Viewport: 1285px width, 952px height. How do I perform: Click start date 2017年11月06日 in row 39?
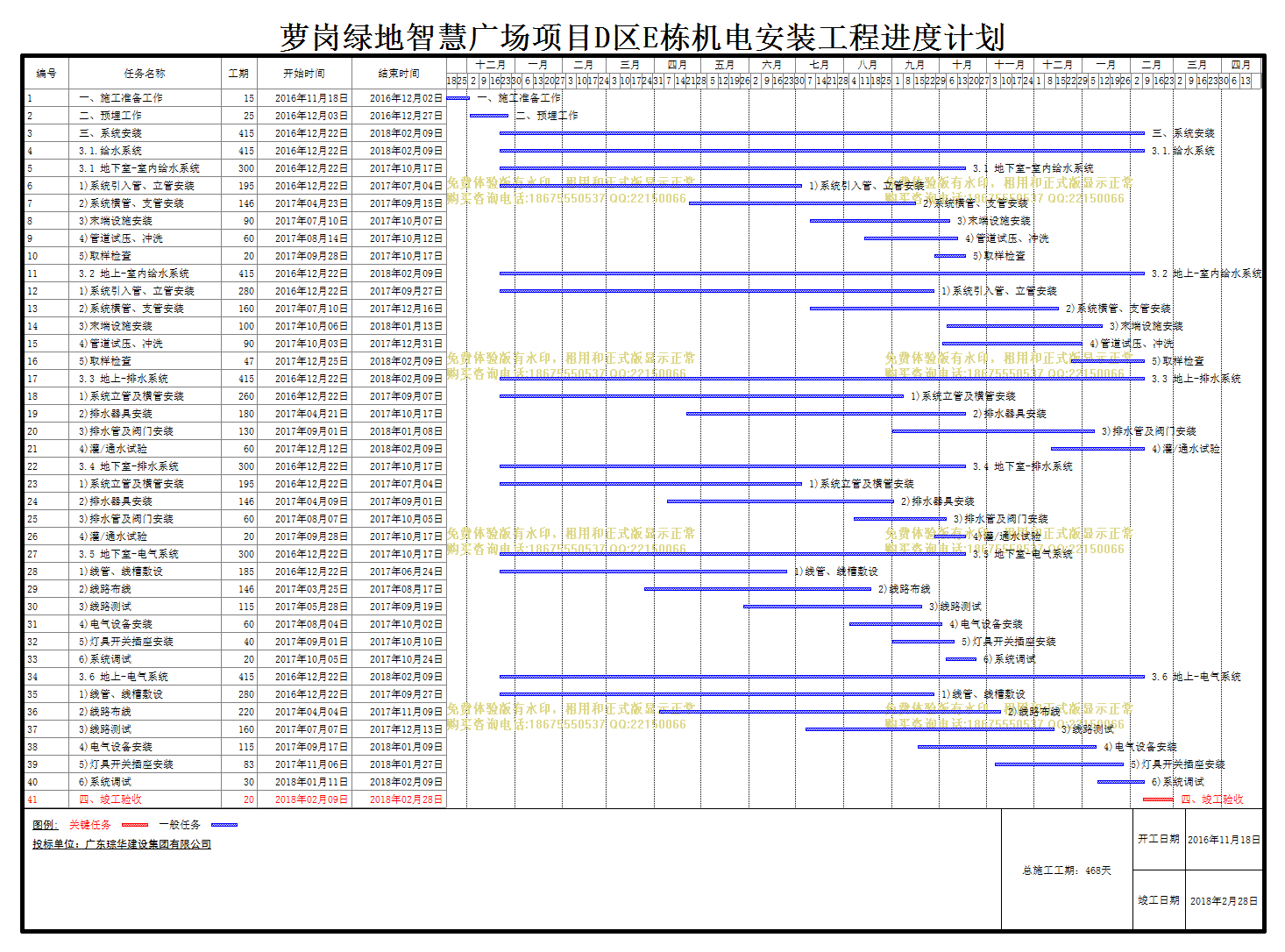pos(311,764)
